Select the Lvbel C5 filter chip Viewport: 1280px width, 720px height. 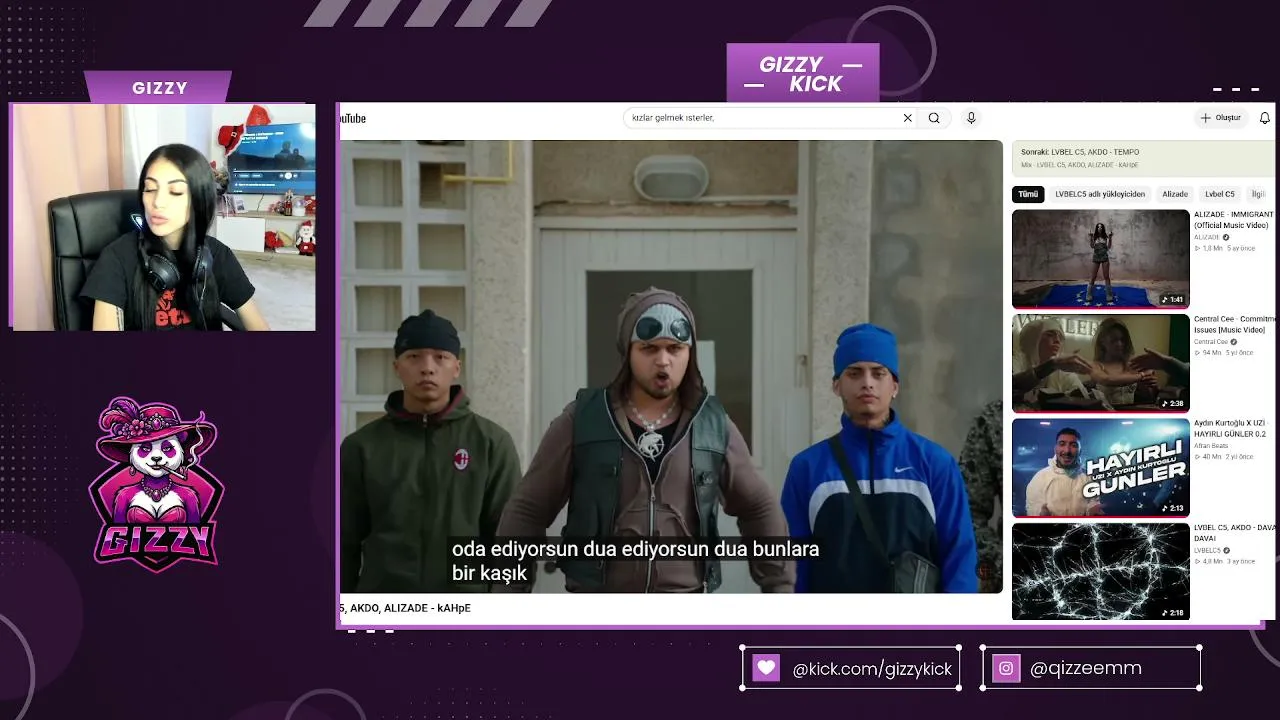1220,194
